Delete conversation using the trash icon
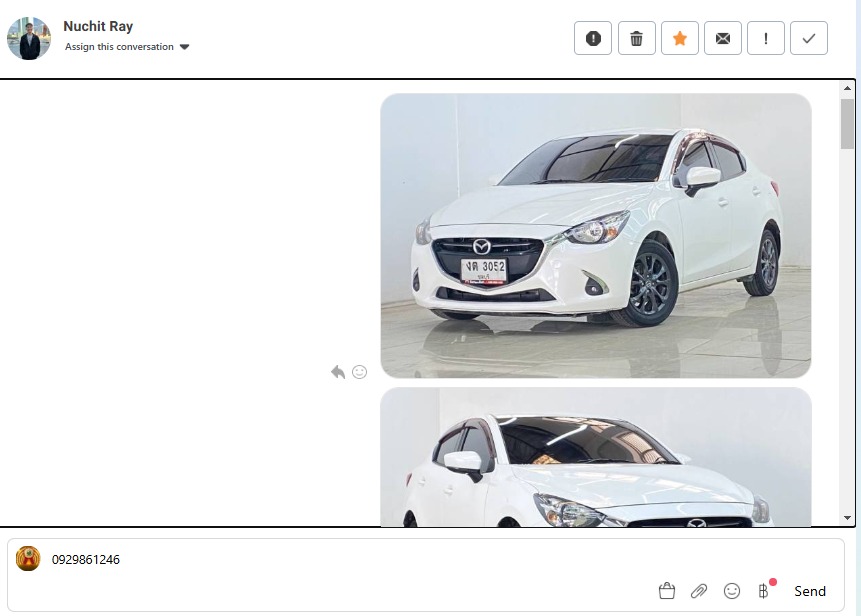The image size is (861, 616). [636, 38]
